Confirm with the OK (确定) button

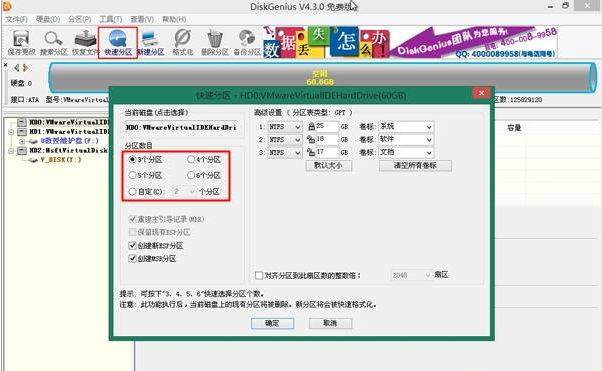click(272, 323)
